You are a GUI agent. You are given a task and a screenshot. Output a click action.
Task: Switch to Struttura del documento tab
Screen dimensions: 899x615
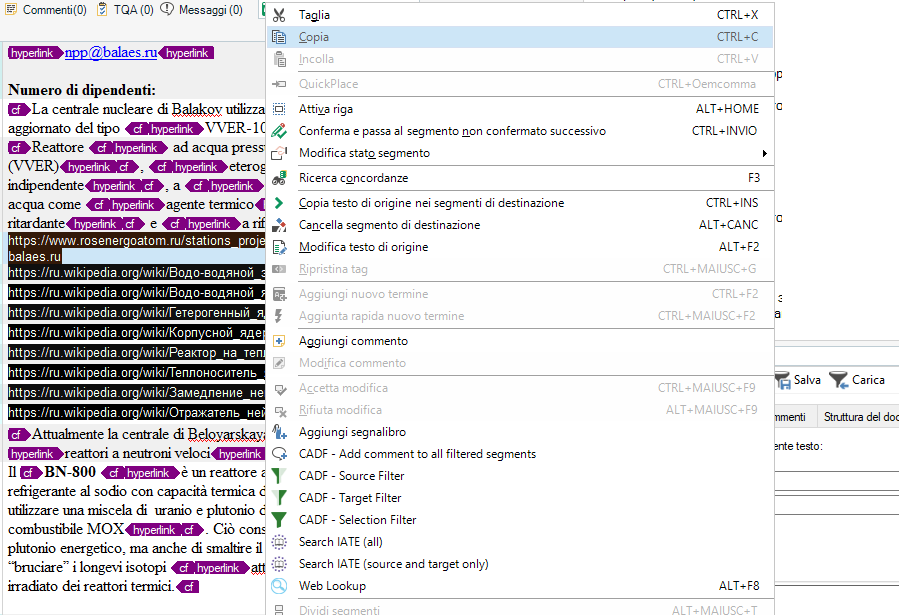click(x=861, y=417)
